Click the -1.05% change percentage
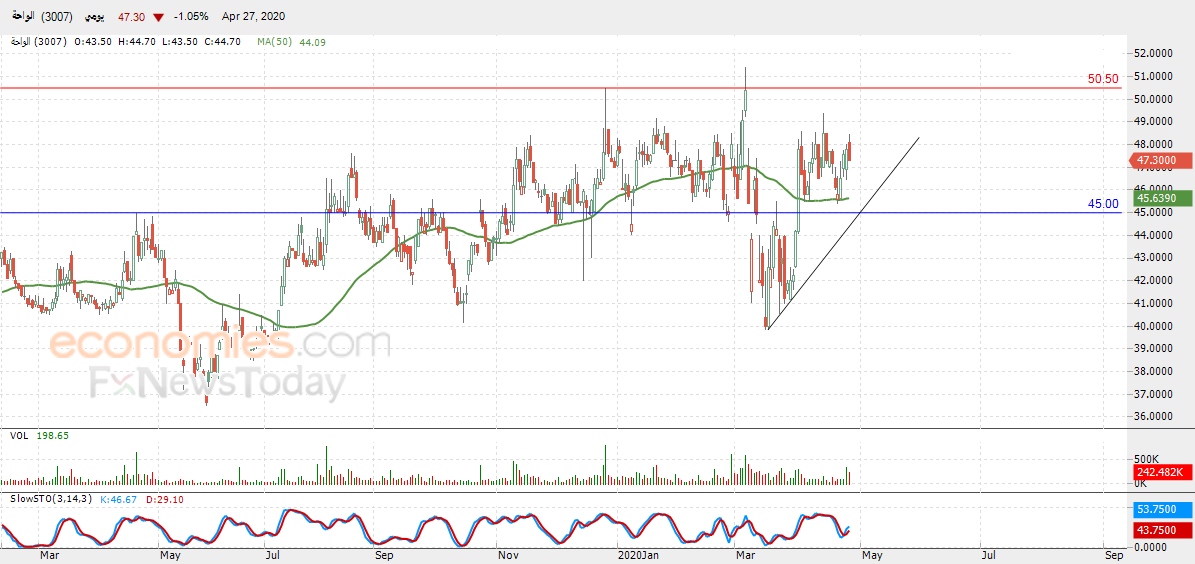The image size is (1195, 564). (x=191, y=17)
